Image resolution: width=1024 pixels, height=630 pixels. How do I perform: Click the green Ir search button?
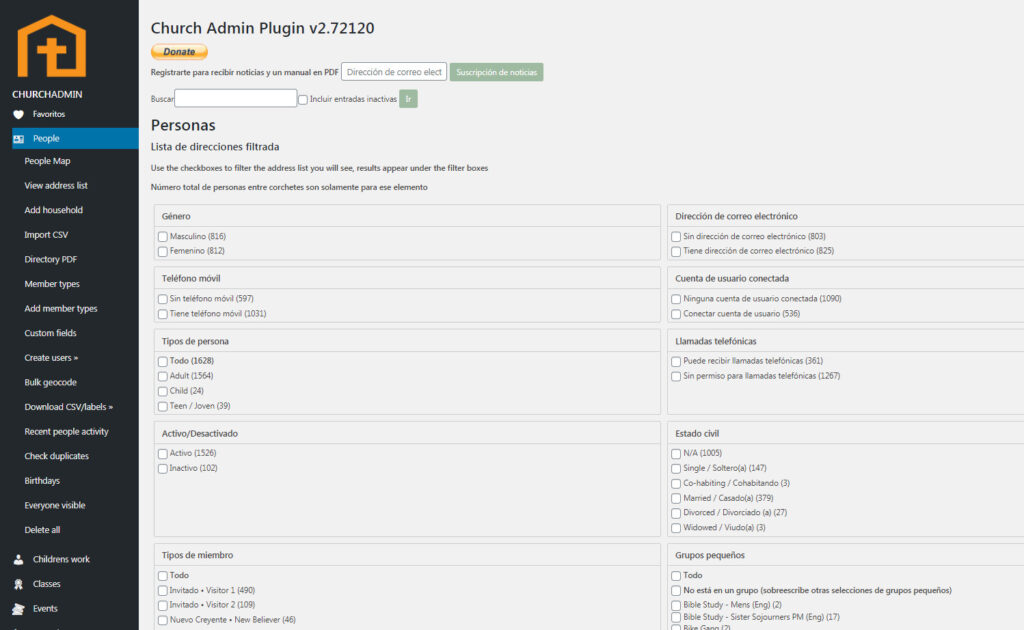(408, 99)
